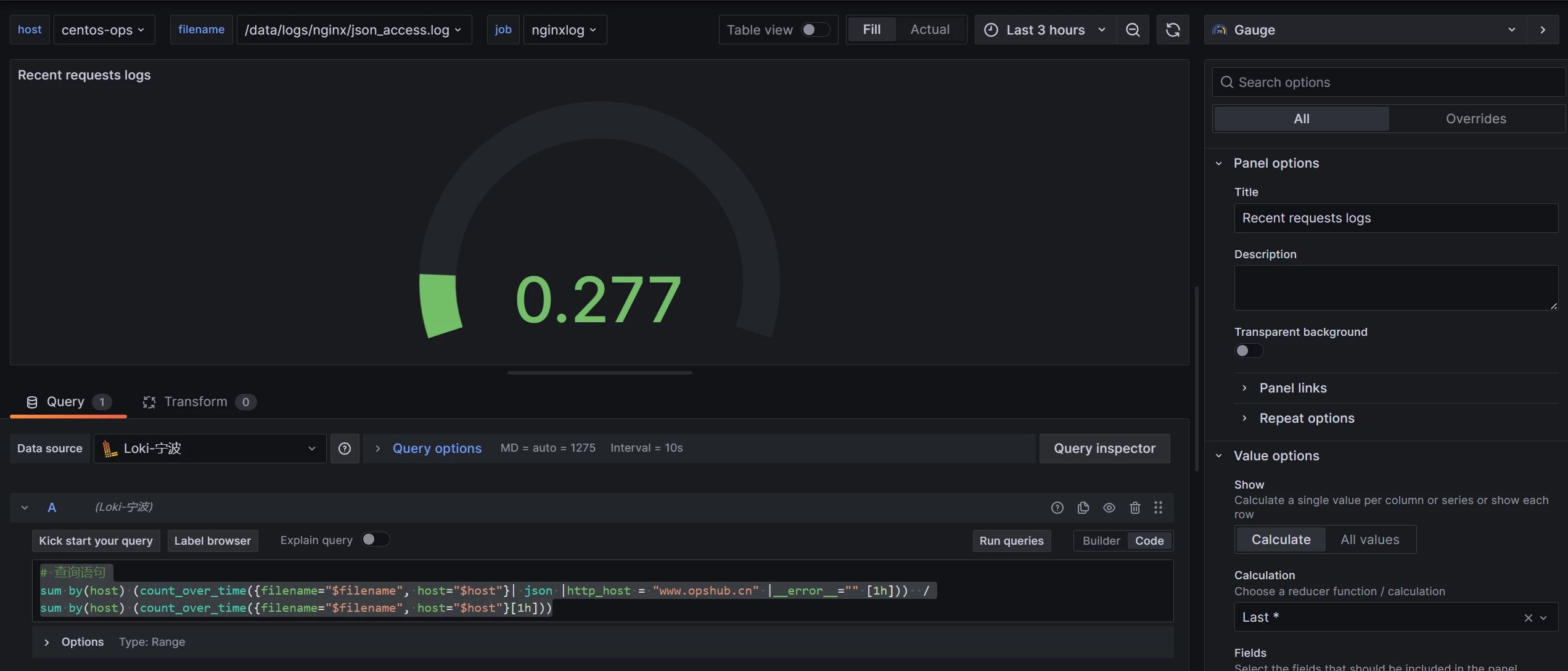This screenshot has height=671, width=1568.
Task: Click the panel Title input field
Action: [x=1395, y=218]
